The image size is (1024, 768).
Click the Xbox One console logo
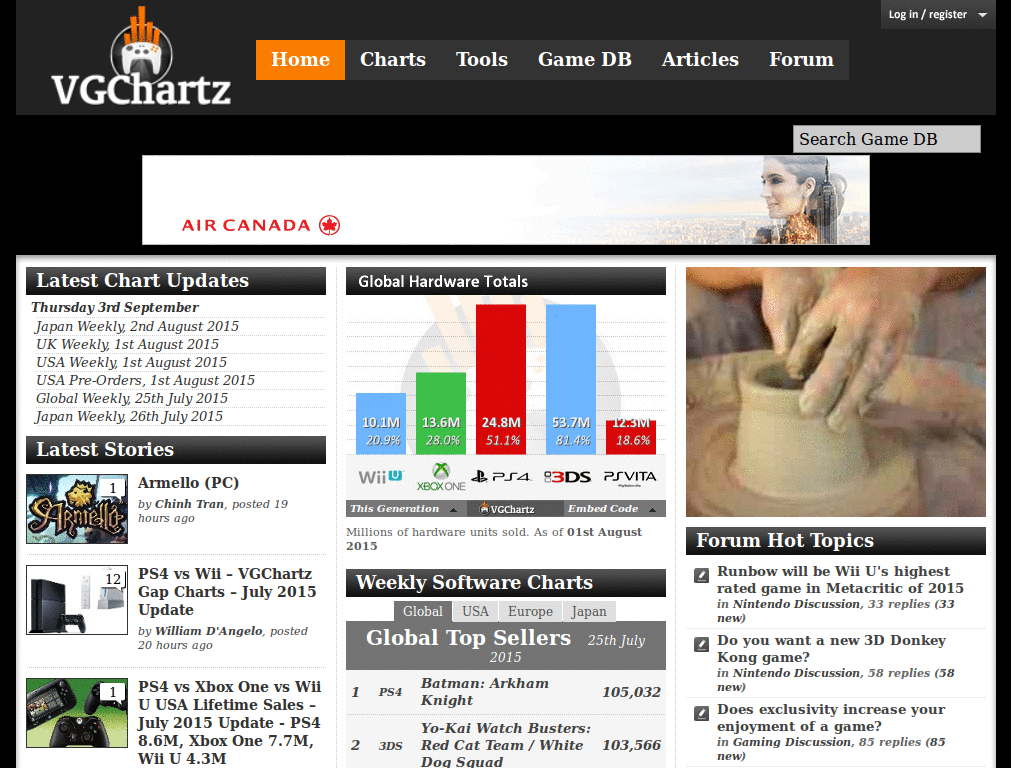441,477
